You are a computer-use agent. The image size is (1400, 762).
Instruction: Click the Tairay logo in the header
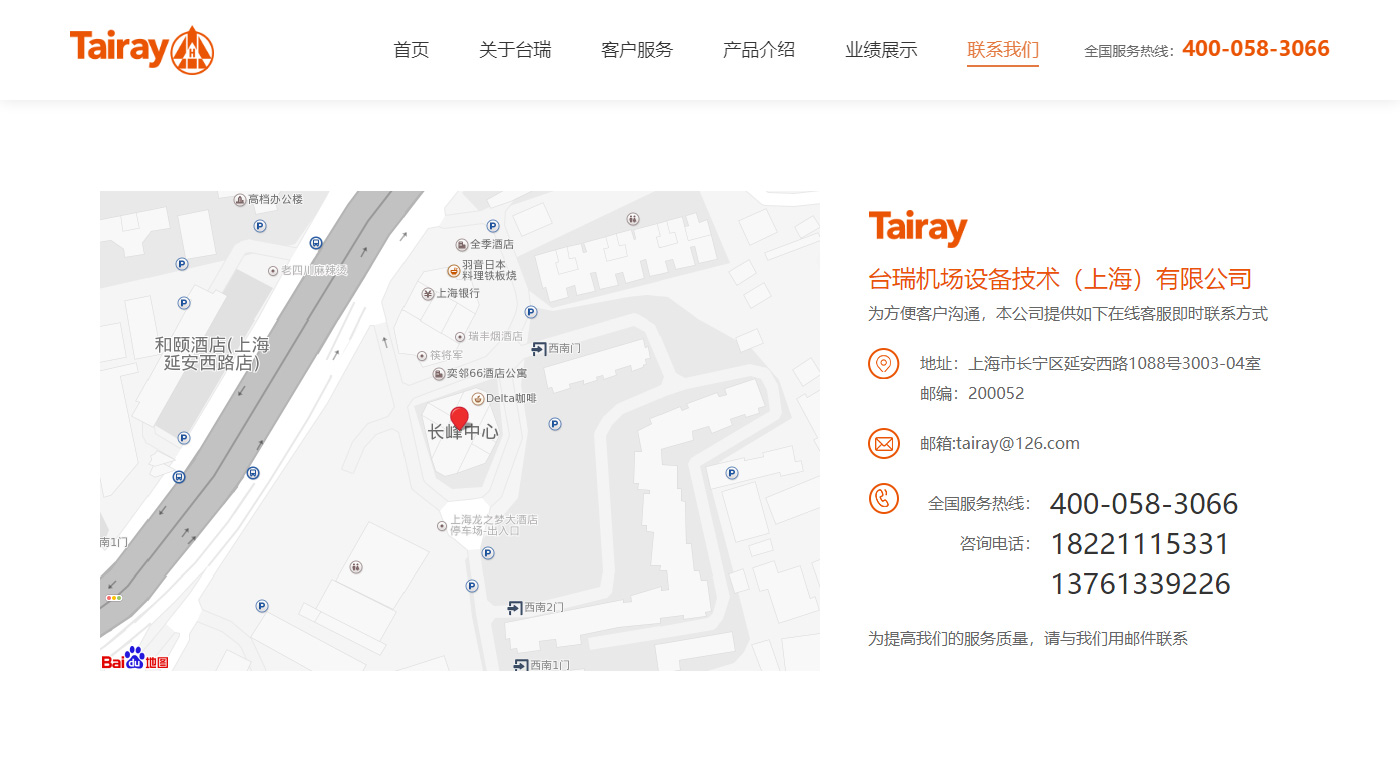[x=141, y=49]
